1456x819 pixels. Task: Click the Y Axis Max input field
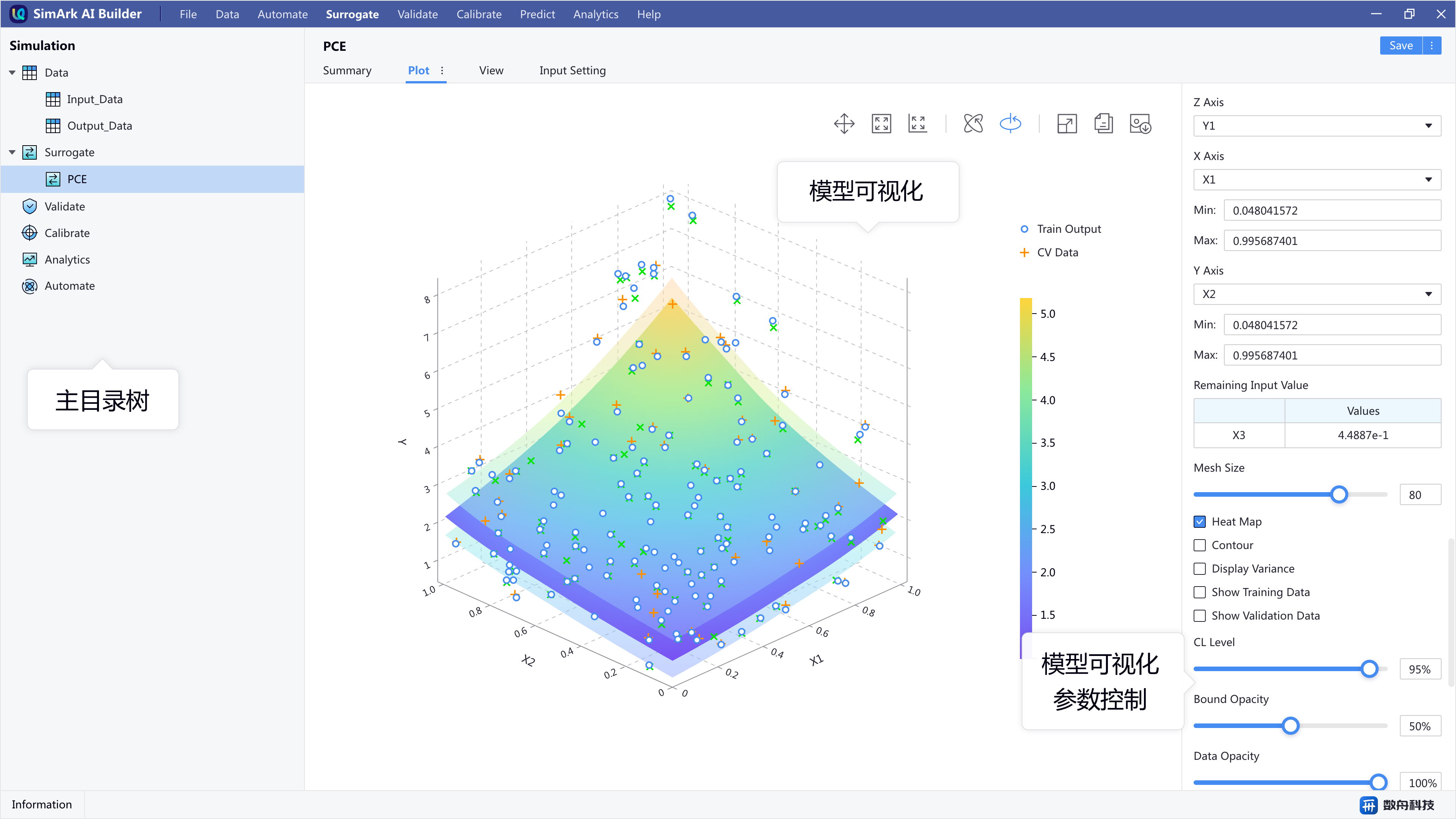click(1332, 356)
